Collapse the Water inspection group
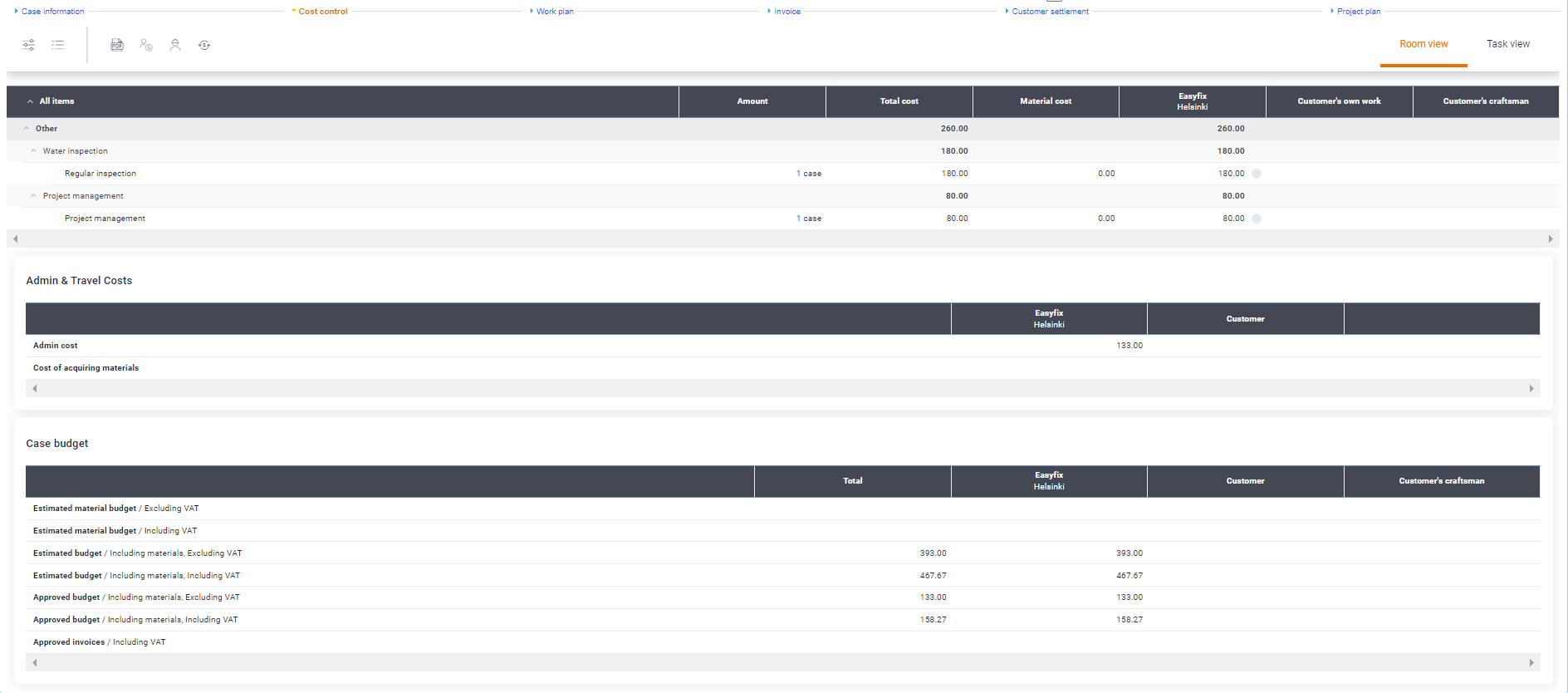 coord(34,151)
